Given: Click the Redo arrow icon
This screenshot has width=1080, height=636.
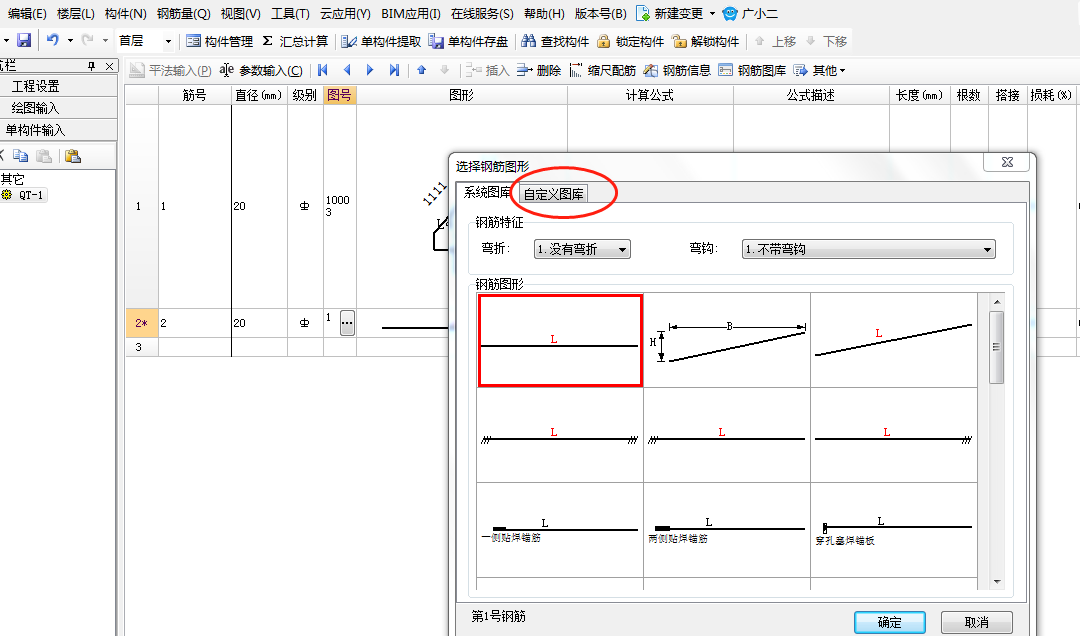Looking at the screenshot, I should pos(87,41).
